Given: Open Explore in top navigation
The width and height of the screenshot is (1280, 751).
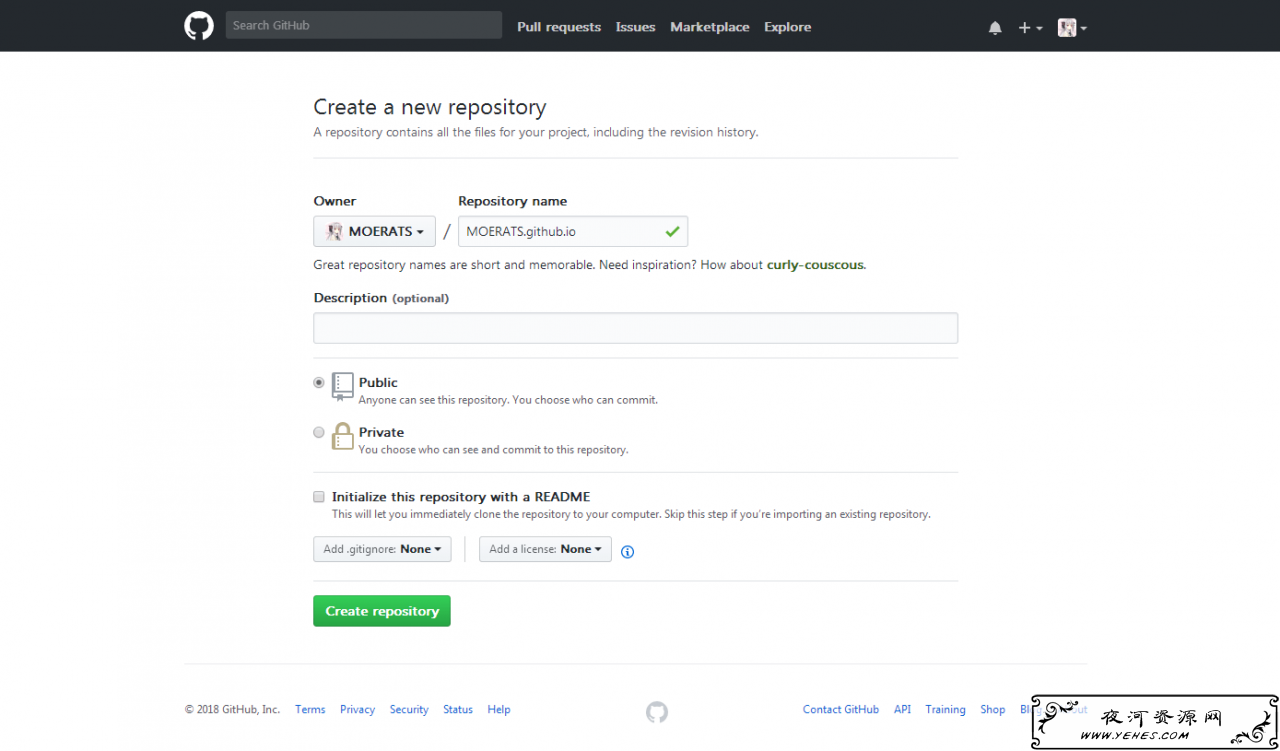Looking at the screenshot, I should pyautogui.click(x=787, y=27).
